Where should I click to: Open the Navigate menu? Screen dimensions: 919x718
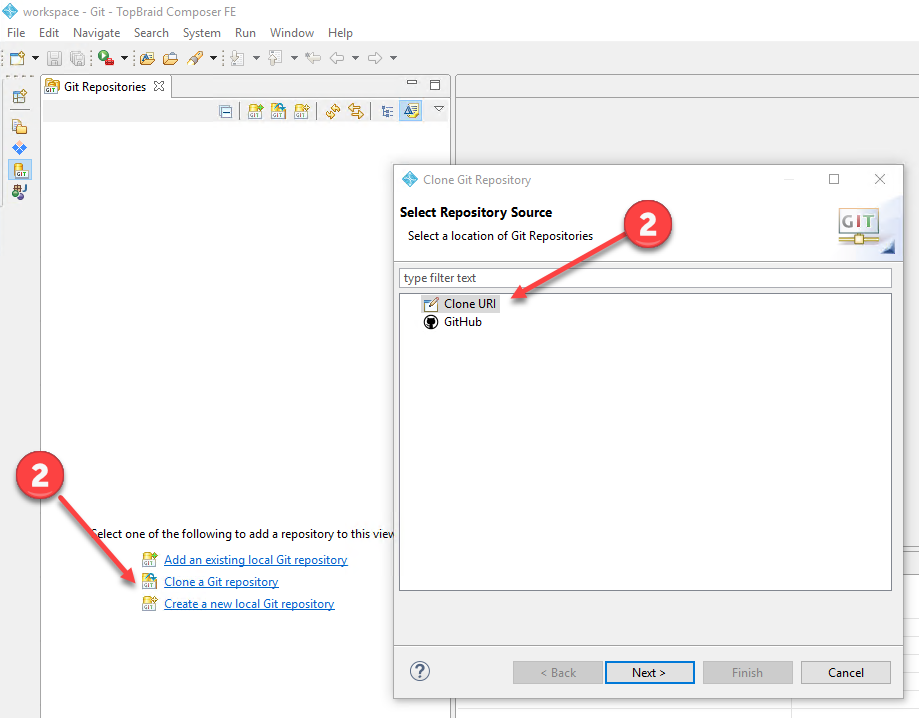(97, 33)
